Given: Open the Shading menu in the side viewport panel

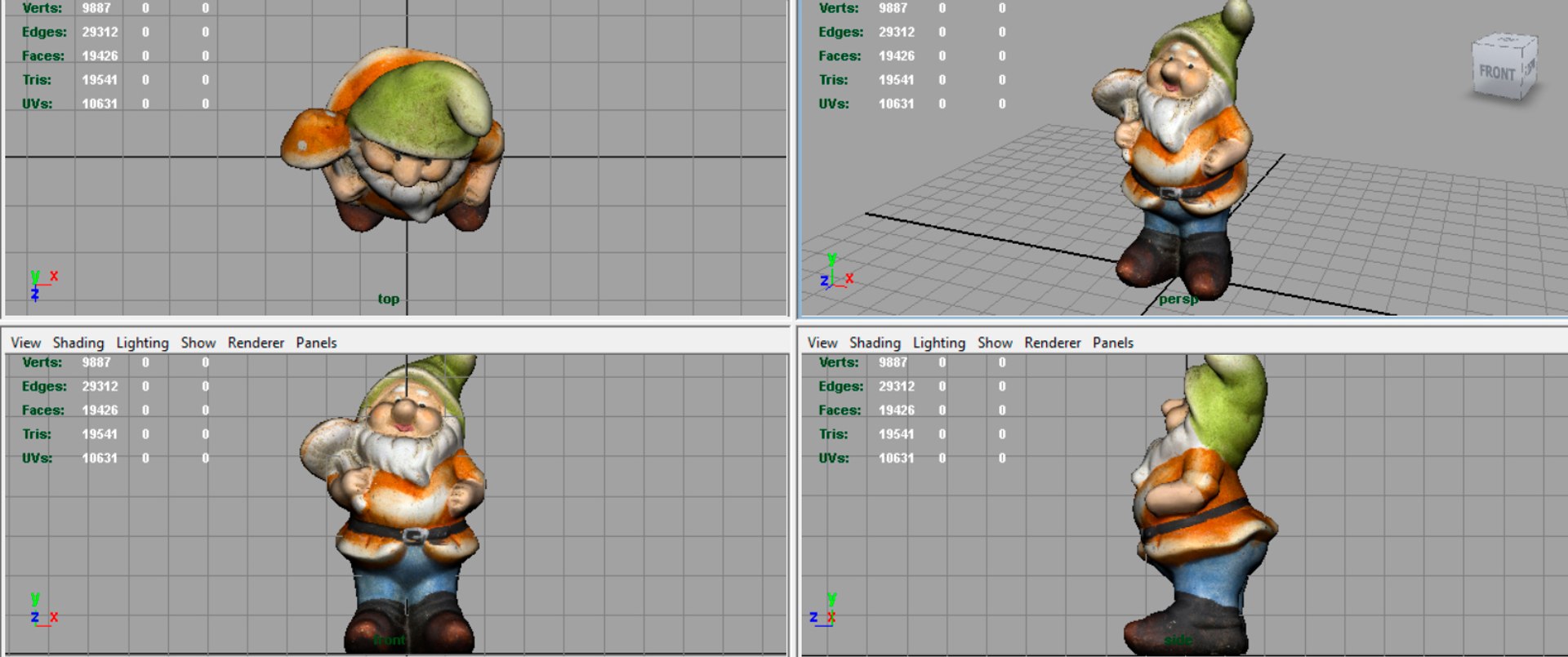Looking at the screenshot, I should (875, 343).
